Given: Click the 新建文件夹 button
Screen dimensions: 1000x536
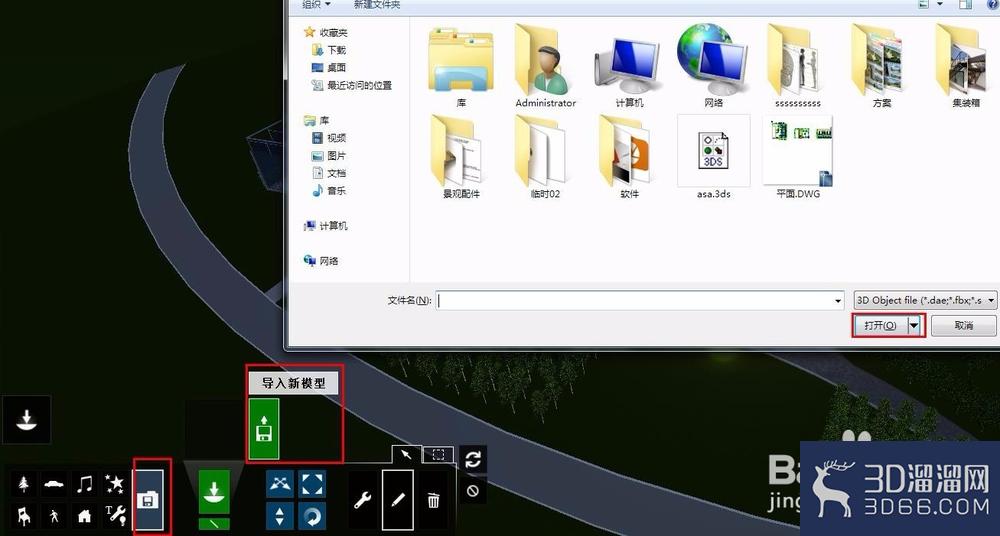Looking at the screenshot, I should click(x=377, y=4).
